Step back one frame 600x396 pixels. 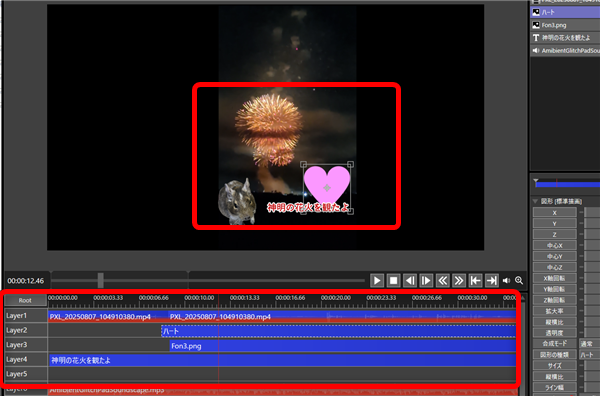click(410, 280)
